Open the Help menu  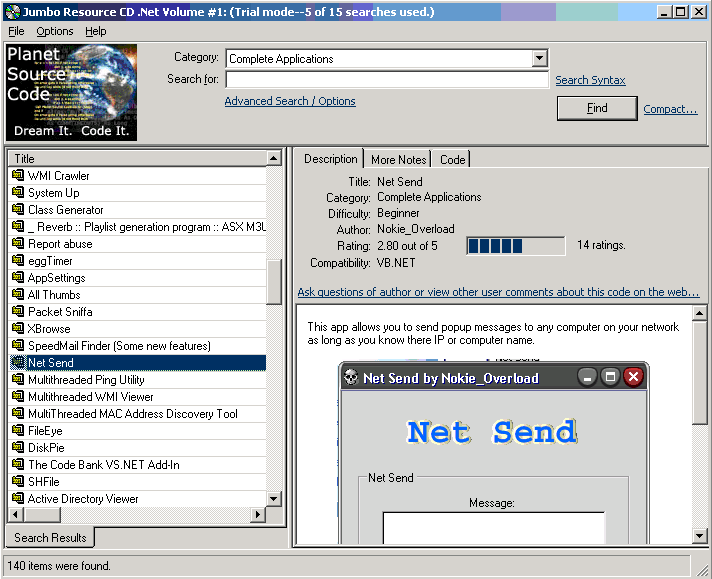click(x=96, y=31)
